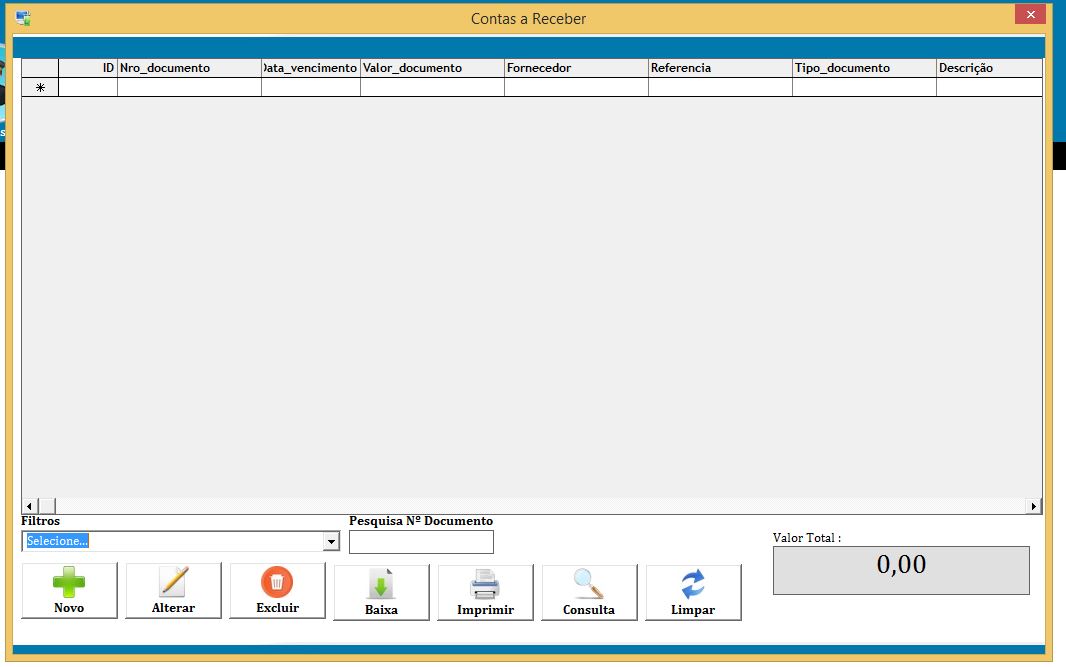This screenshot has height=667, width=1066.
Task: Click the Limpar refresh arrows button
Action: pos(693,592)
